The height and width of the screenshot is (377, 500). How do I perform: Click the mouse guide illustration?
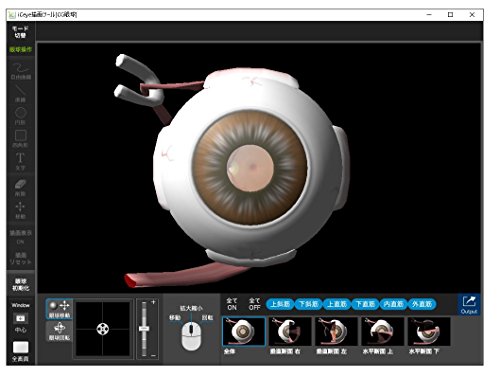pos(191,336)
